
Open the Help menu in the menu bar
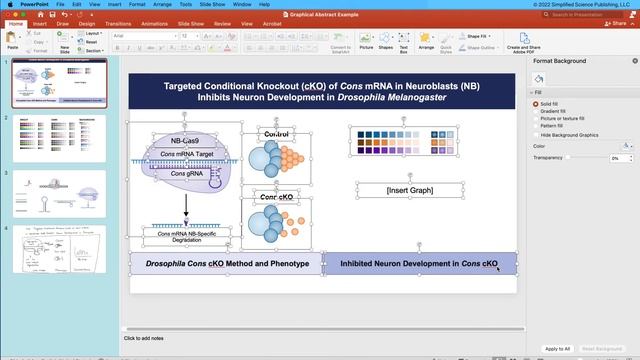(264, 4)
